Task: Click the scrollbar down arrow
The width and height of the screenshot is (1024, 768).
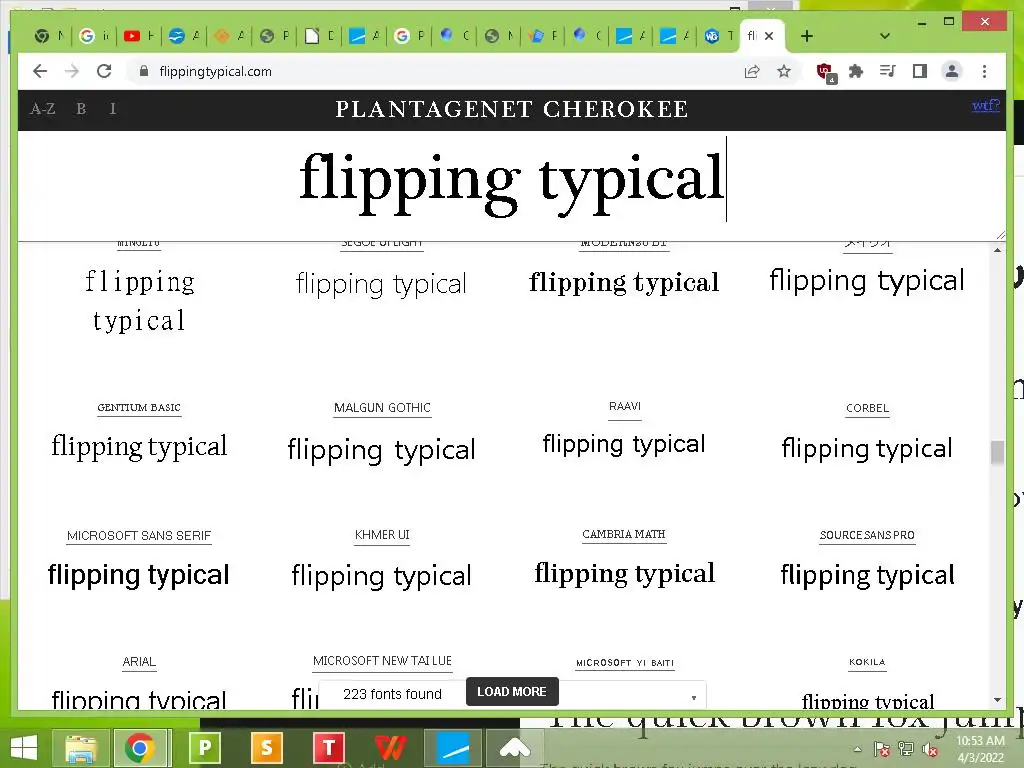Action: [997, 699]
